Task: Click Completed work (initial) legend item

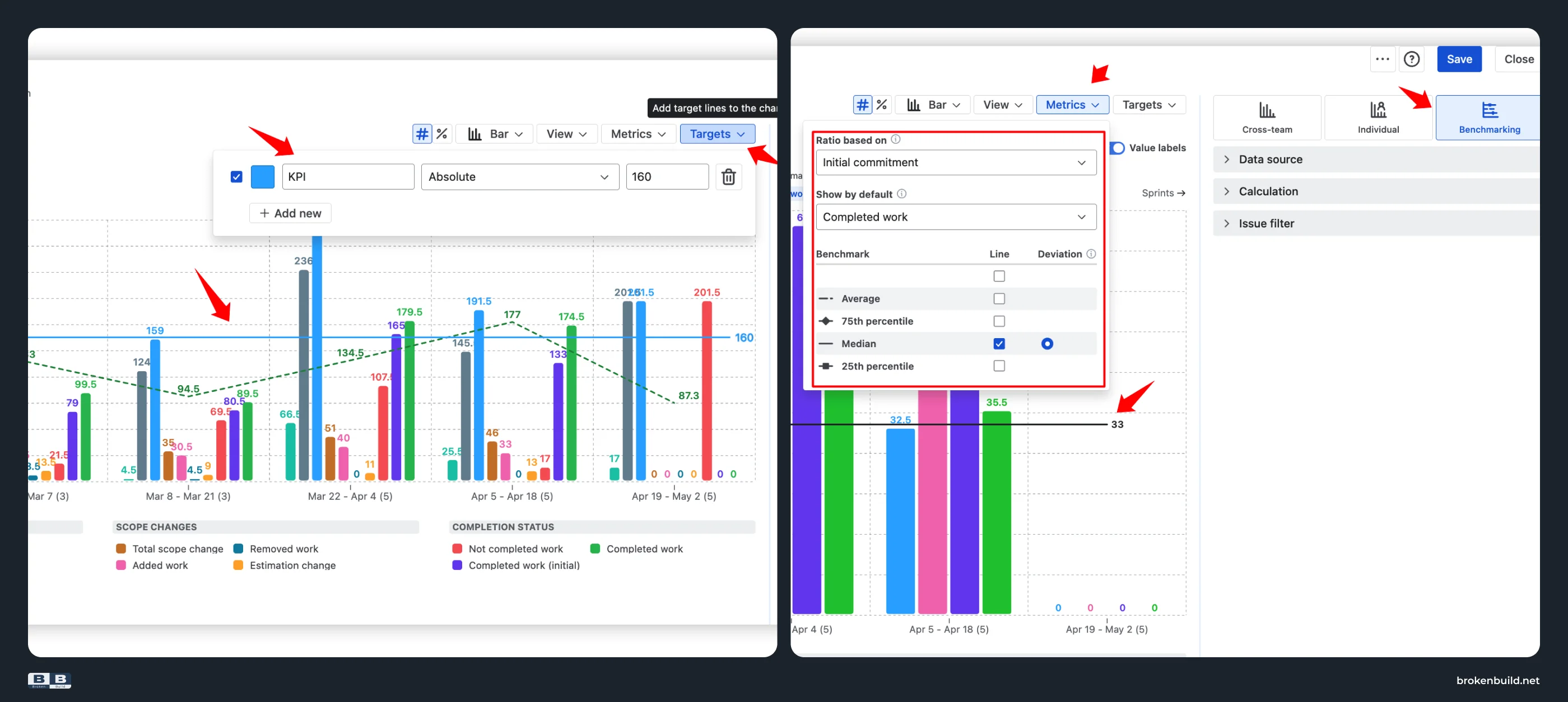Action: coord(516,565)
